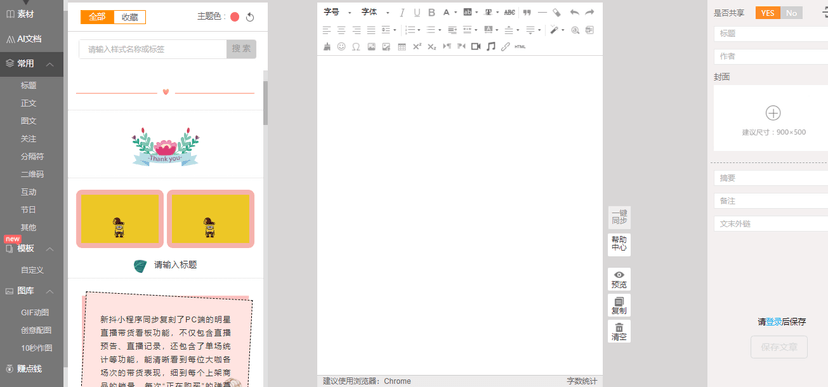
Task: Insert a table from the toolbar
Action: tap(401, 46)
